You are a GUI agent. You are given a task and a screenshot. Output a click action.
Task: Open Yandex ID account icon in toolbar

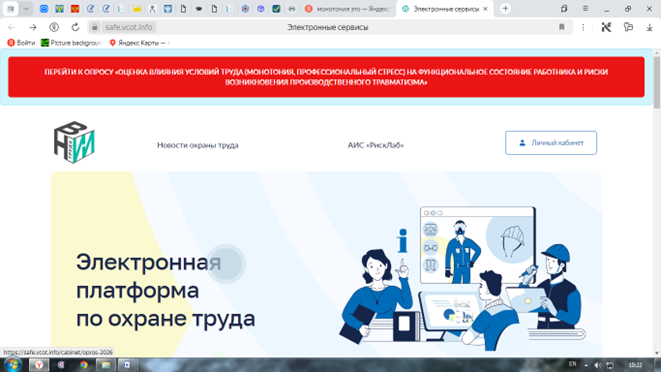(54, 27)
